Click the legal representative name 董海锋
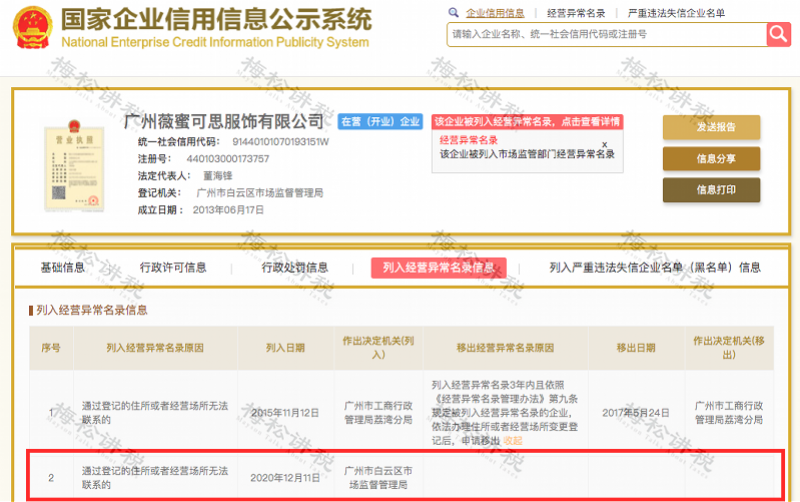Viewport: 800px width, 502px height. 218,176
